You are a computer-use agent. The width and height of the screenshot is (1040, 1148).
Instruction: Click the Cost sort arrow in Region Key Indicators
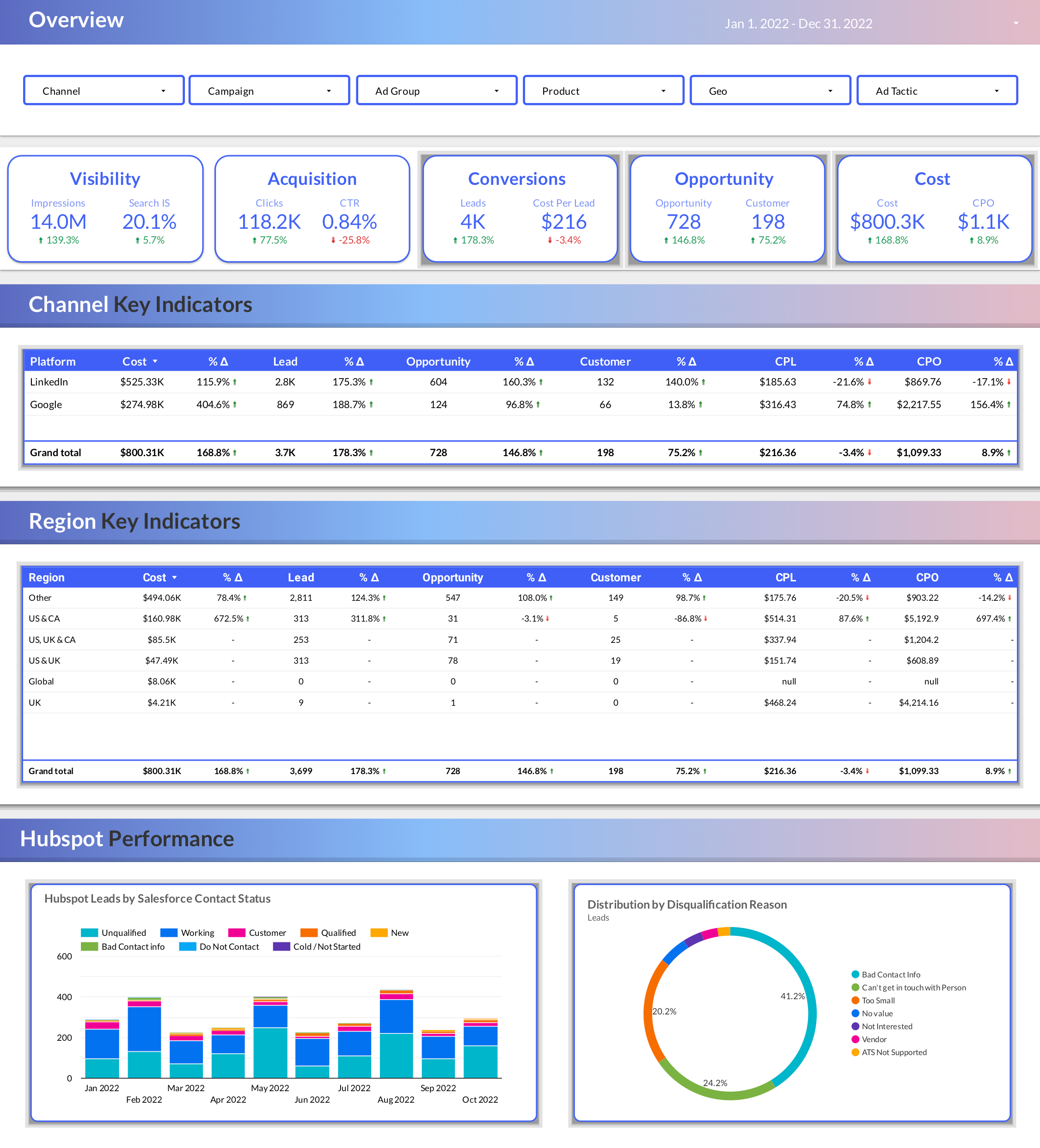tap(175, 577)
